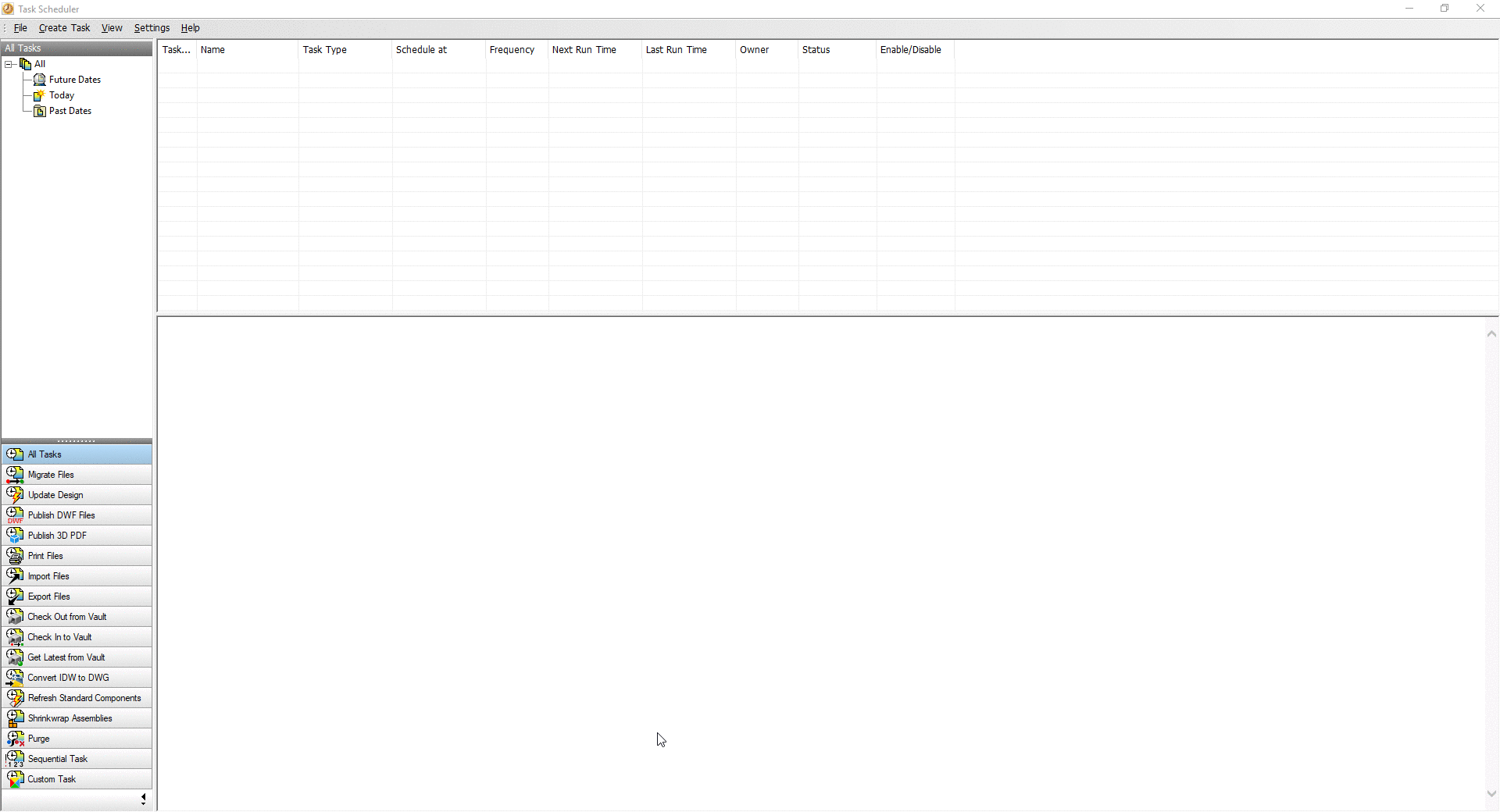Screen dimensions: 1500x812
Task: Collapse the All tree node
Action: click(9, 64)
